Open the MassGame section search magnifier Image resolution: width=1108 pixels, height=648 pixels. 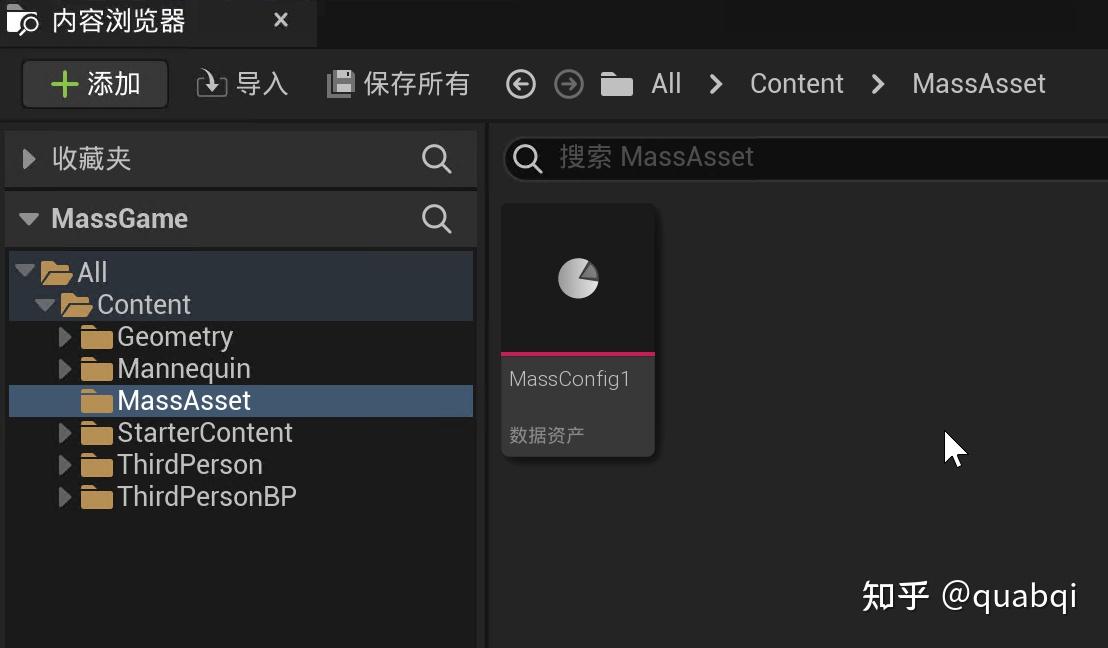pyautogui.click(x=436, y=219)
